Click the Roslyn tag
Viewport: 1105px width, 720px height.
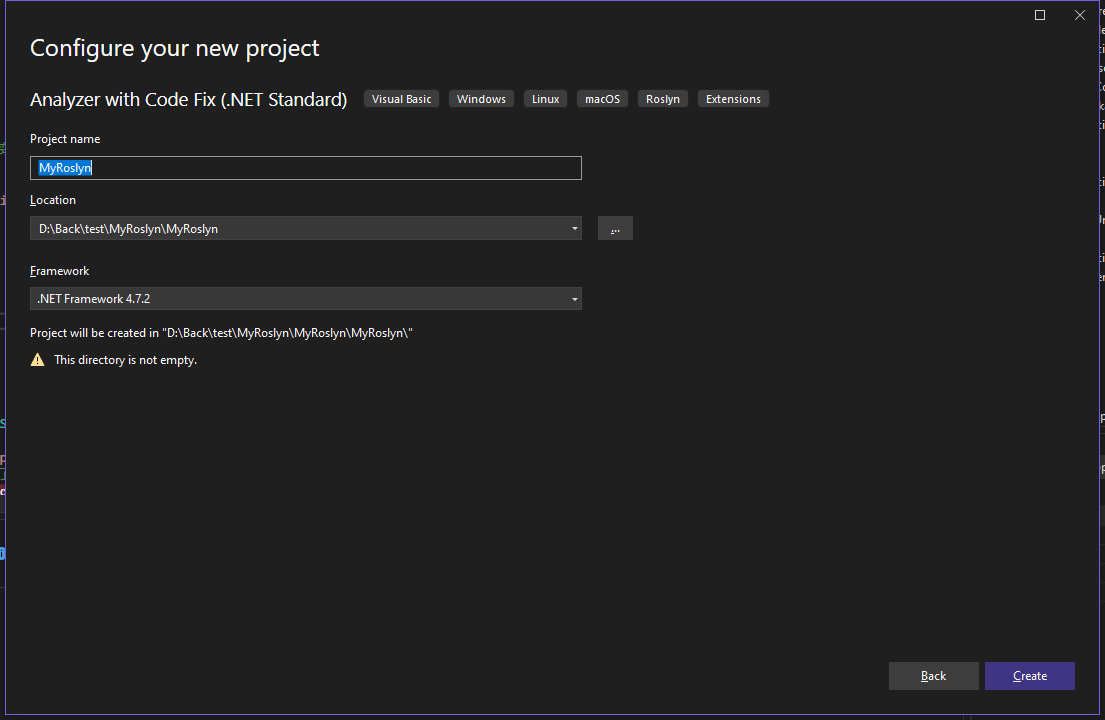[663, 99]
